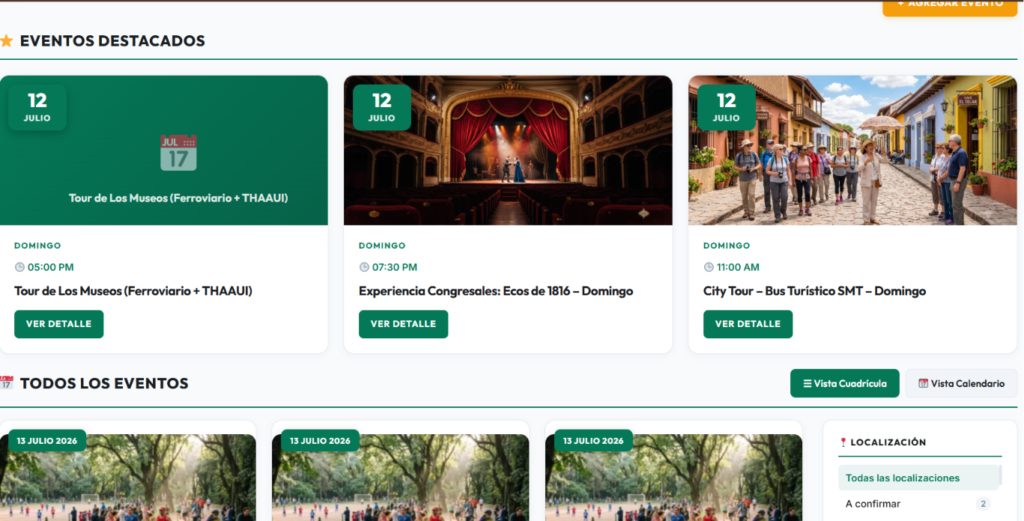Click the pin icon next to Localización

843,442
